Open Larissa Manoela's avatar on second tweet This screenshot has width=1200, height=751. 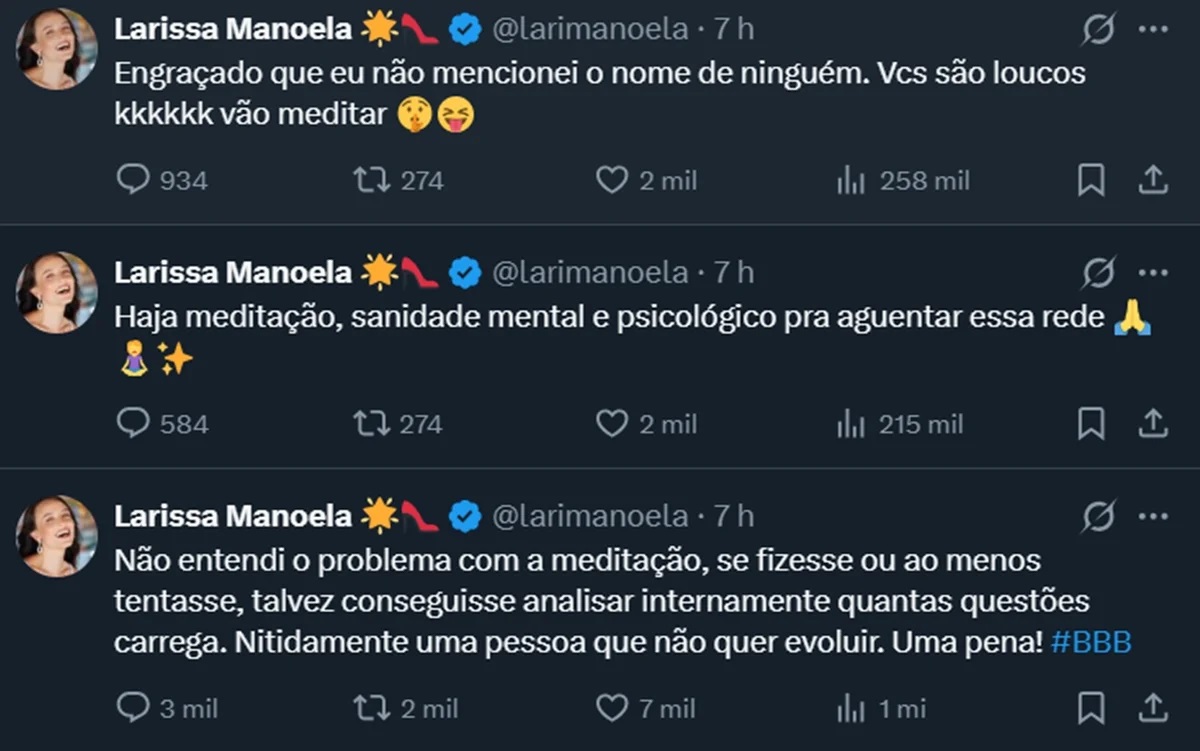(56, 293)
